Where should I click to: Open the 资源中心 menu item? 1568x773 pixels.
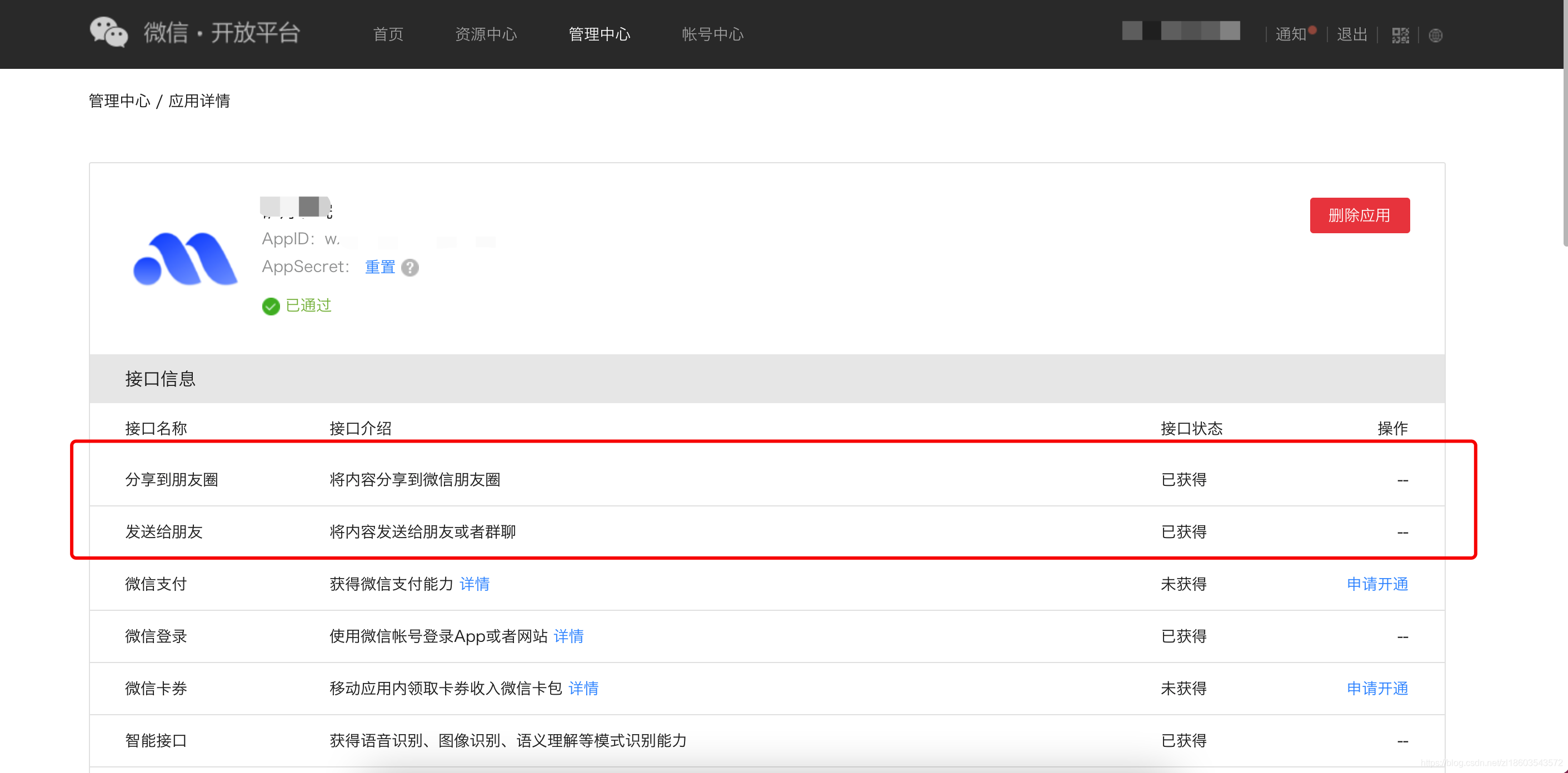tap(485, 34)
